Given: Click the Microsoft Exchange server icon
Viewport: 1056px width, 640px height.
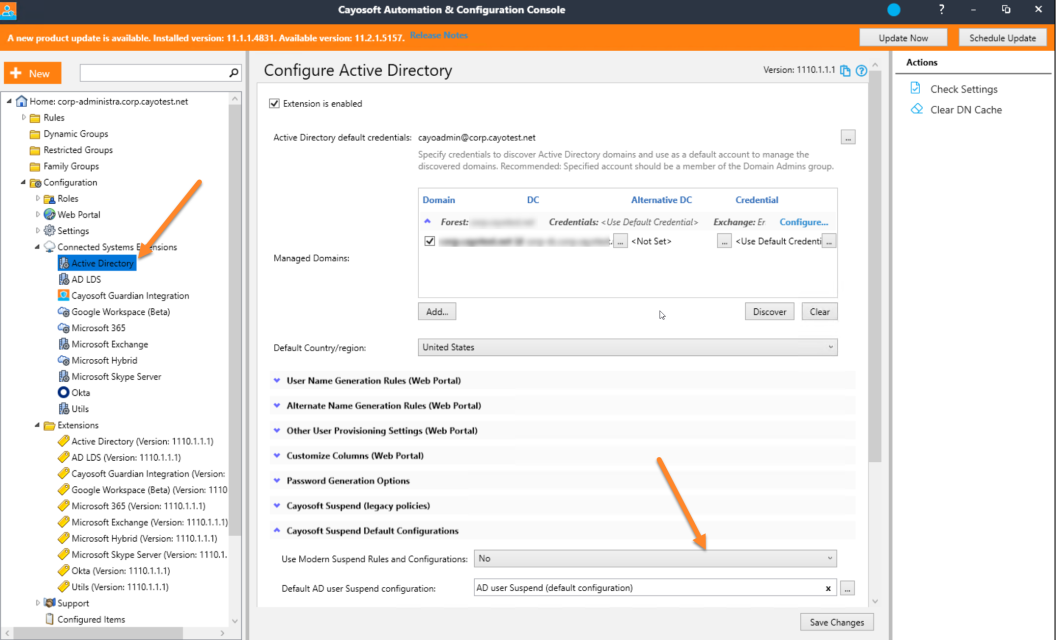Looking at the screenshot, I should pyautogui.click(x=63, y=344).
